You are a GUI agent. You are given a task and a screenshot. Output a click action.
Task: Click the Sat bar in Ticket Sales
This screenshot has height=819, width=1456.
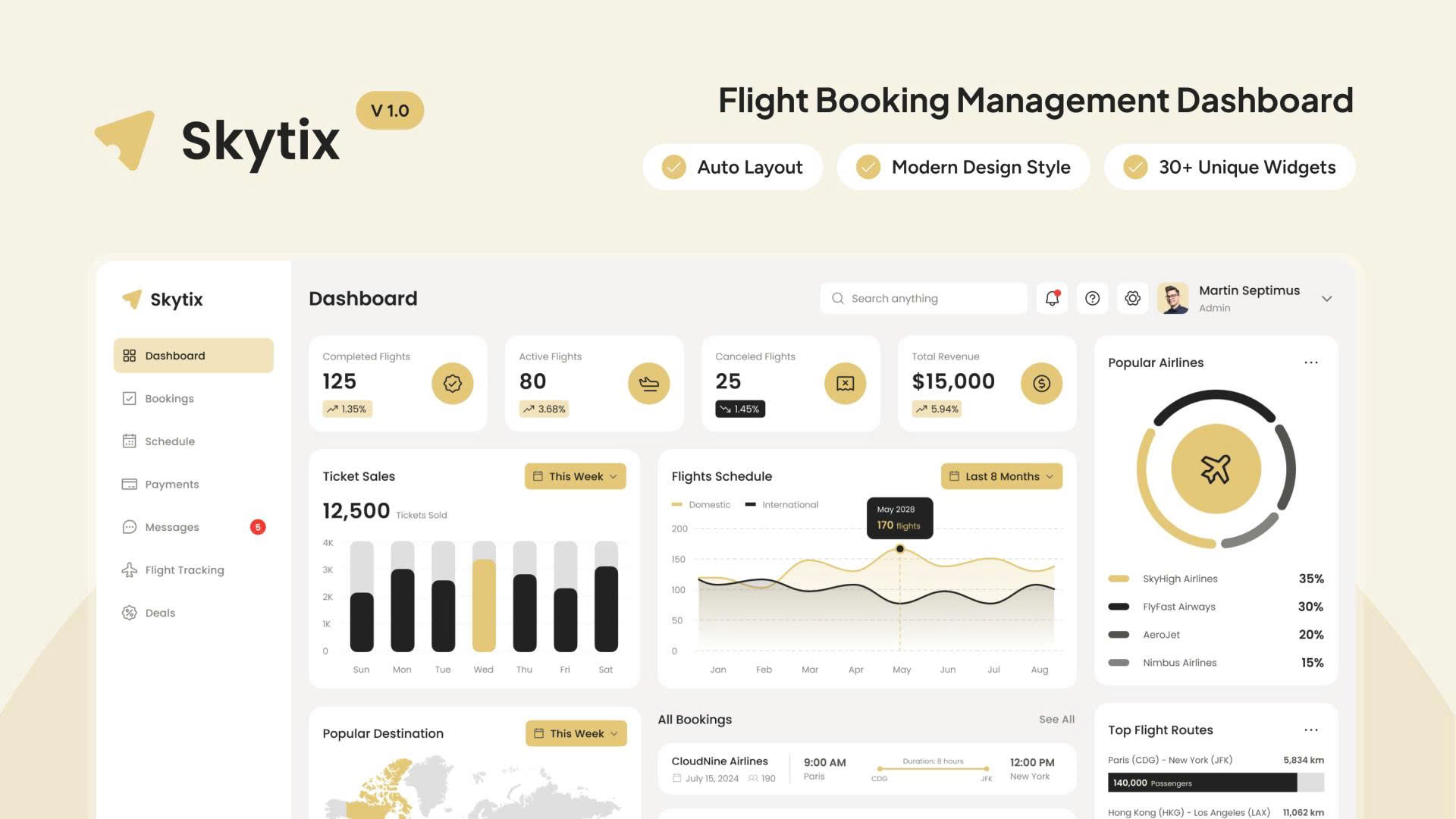tap(606, 609)
